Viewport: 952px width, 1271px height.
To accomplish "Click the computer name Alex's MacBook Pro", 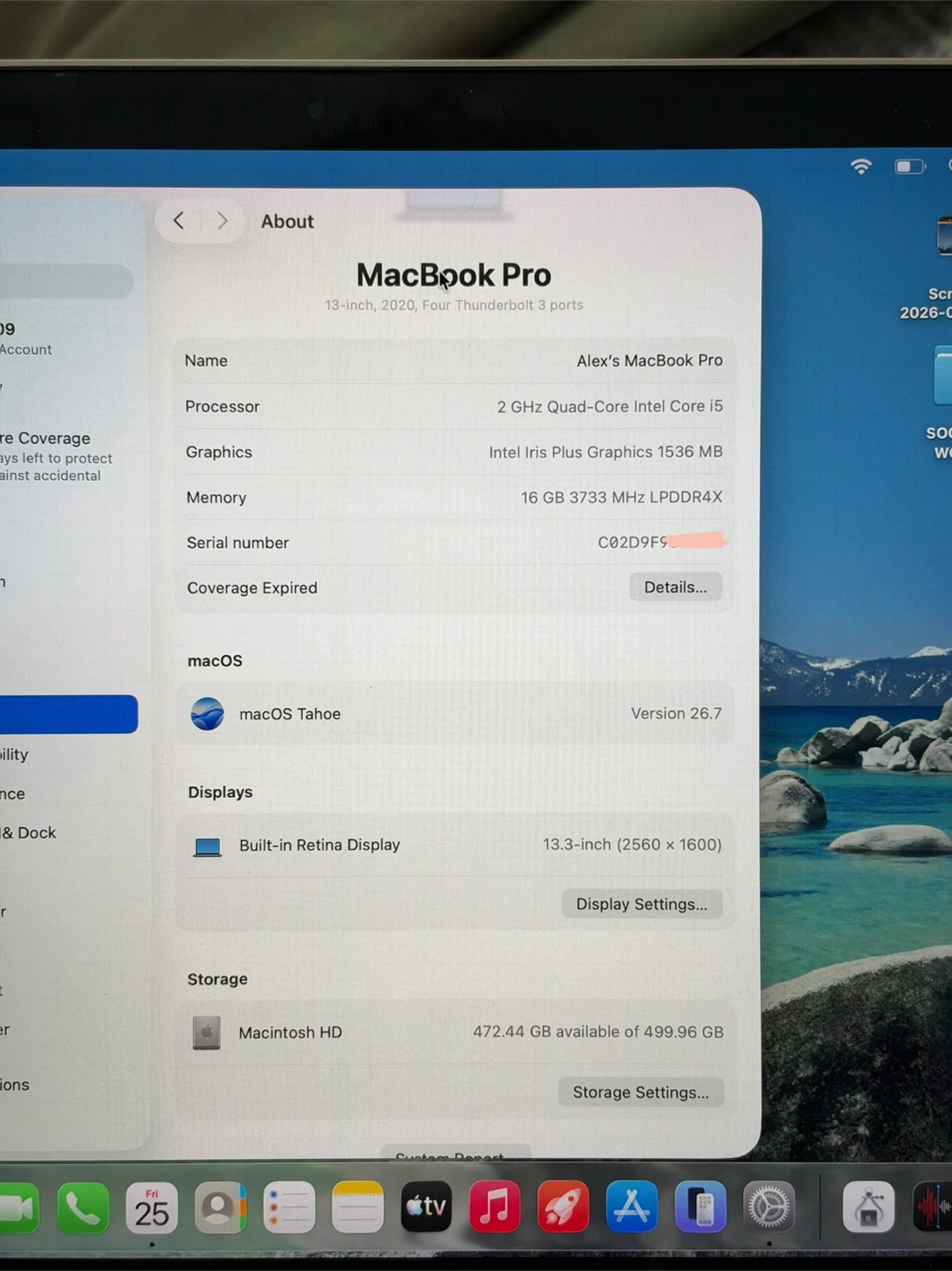I will tap(649, 360).
